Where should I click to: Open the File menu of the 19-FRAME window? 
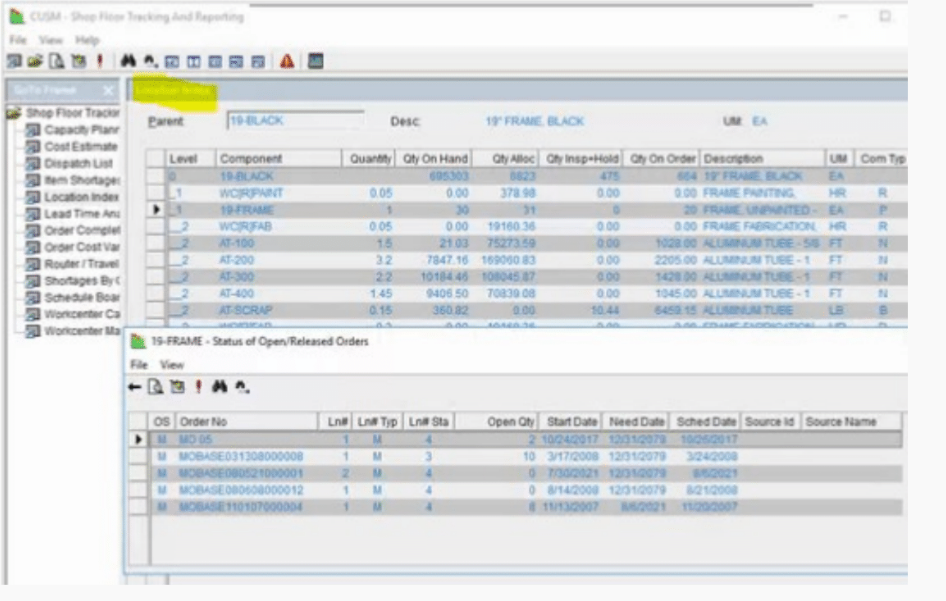(139, 364)
